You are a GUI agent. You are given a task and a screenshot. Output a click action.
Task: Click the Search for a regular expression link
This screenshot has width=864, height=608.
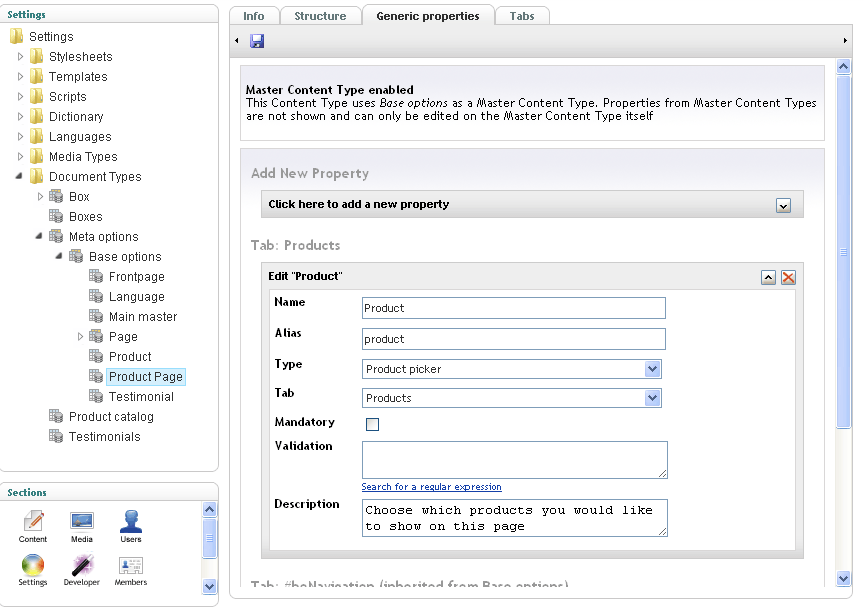431,487
